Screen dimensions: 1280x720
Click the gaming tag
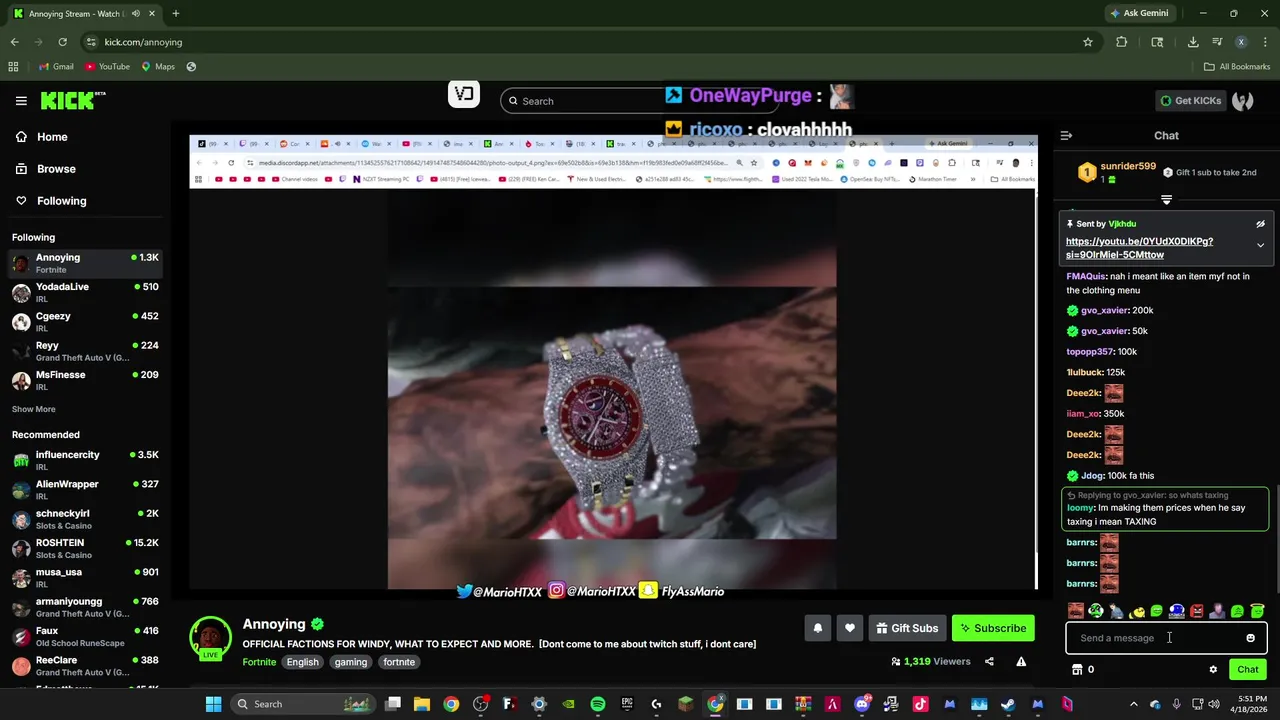click(351, 662)
